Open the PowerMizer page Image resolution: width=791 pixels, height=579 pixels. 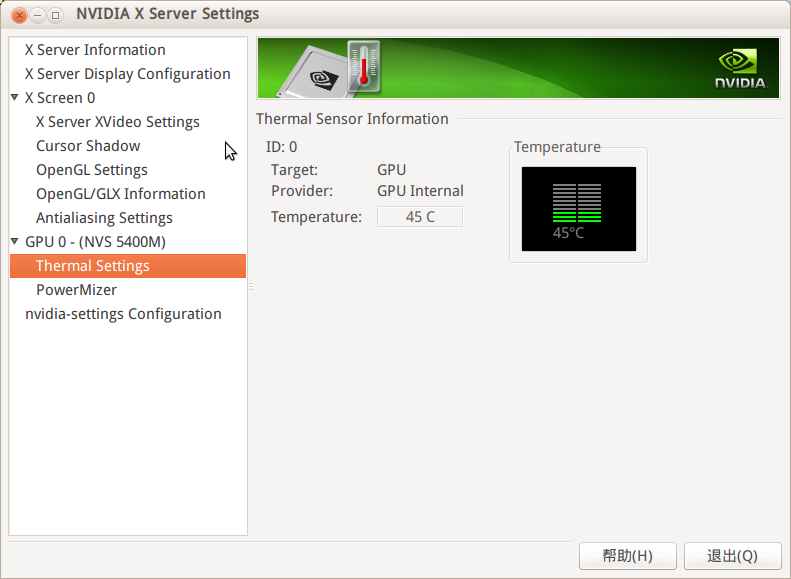pos(76,290)
